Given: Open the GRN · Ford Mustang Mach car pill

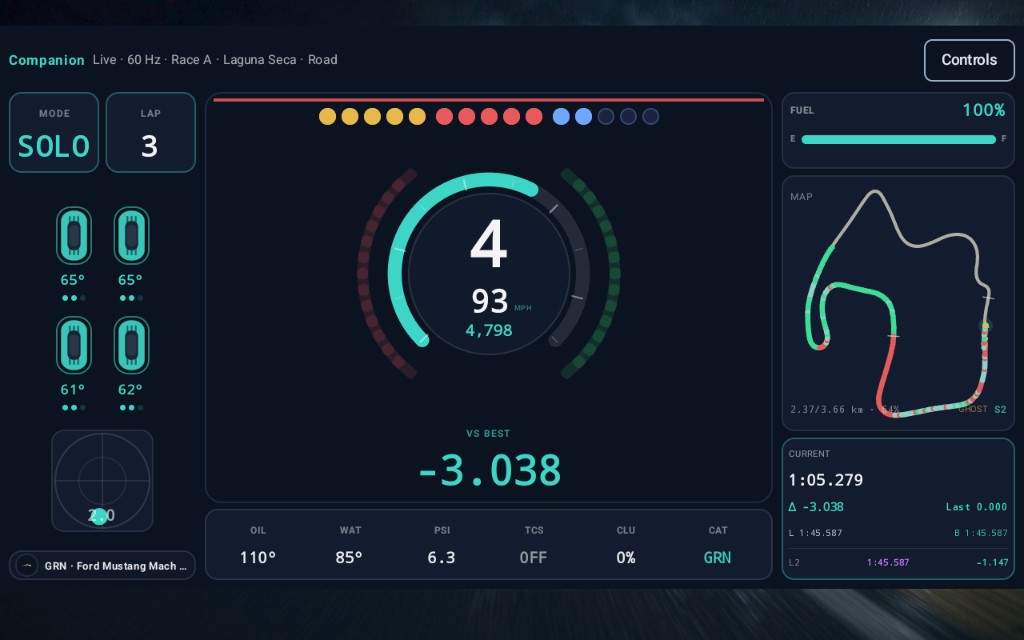Looking at the screenshot, I should tap(102, 566).
